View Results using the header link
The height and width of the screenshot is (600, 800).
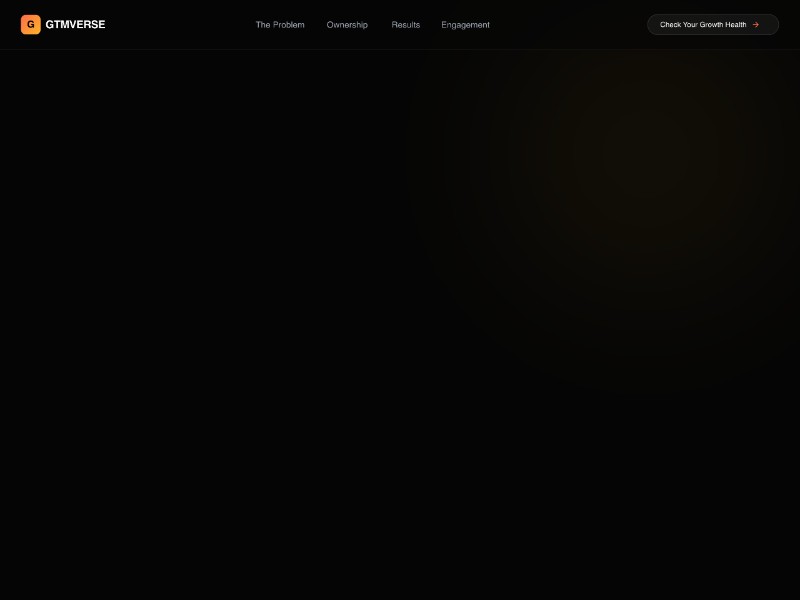click(406, 25)
